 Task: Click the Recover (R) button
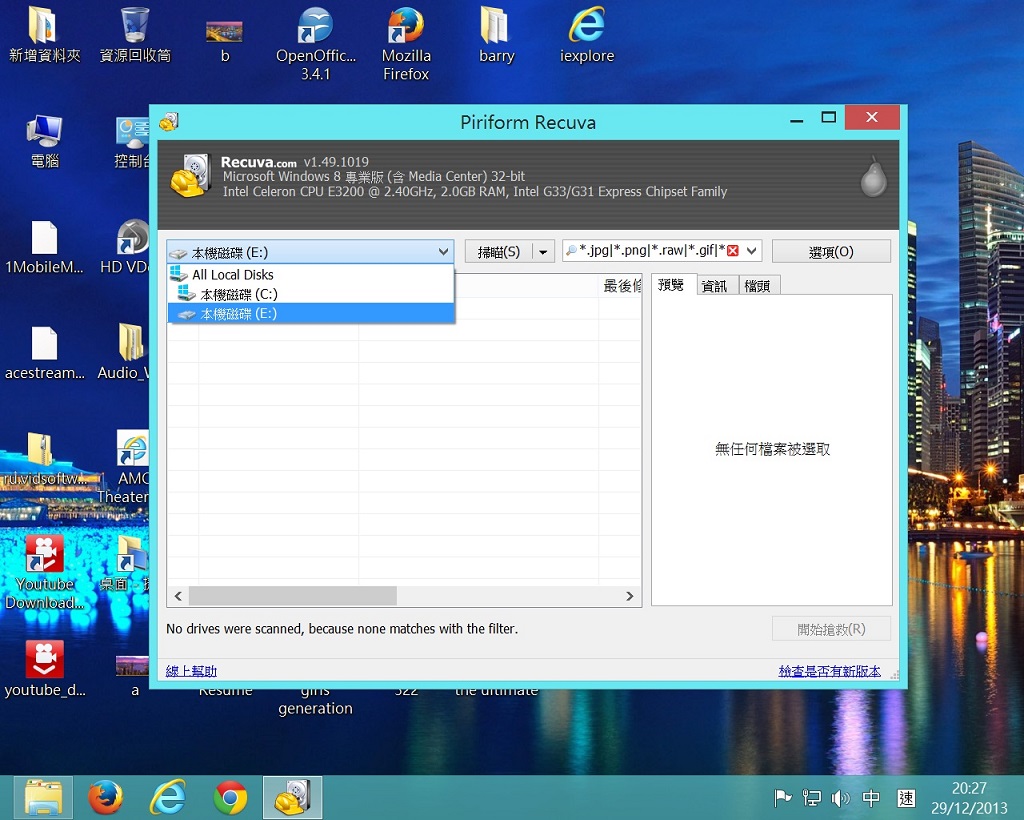[x=831, y=629]
